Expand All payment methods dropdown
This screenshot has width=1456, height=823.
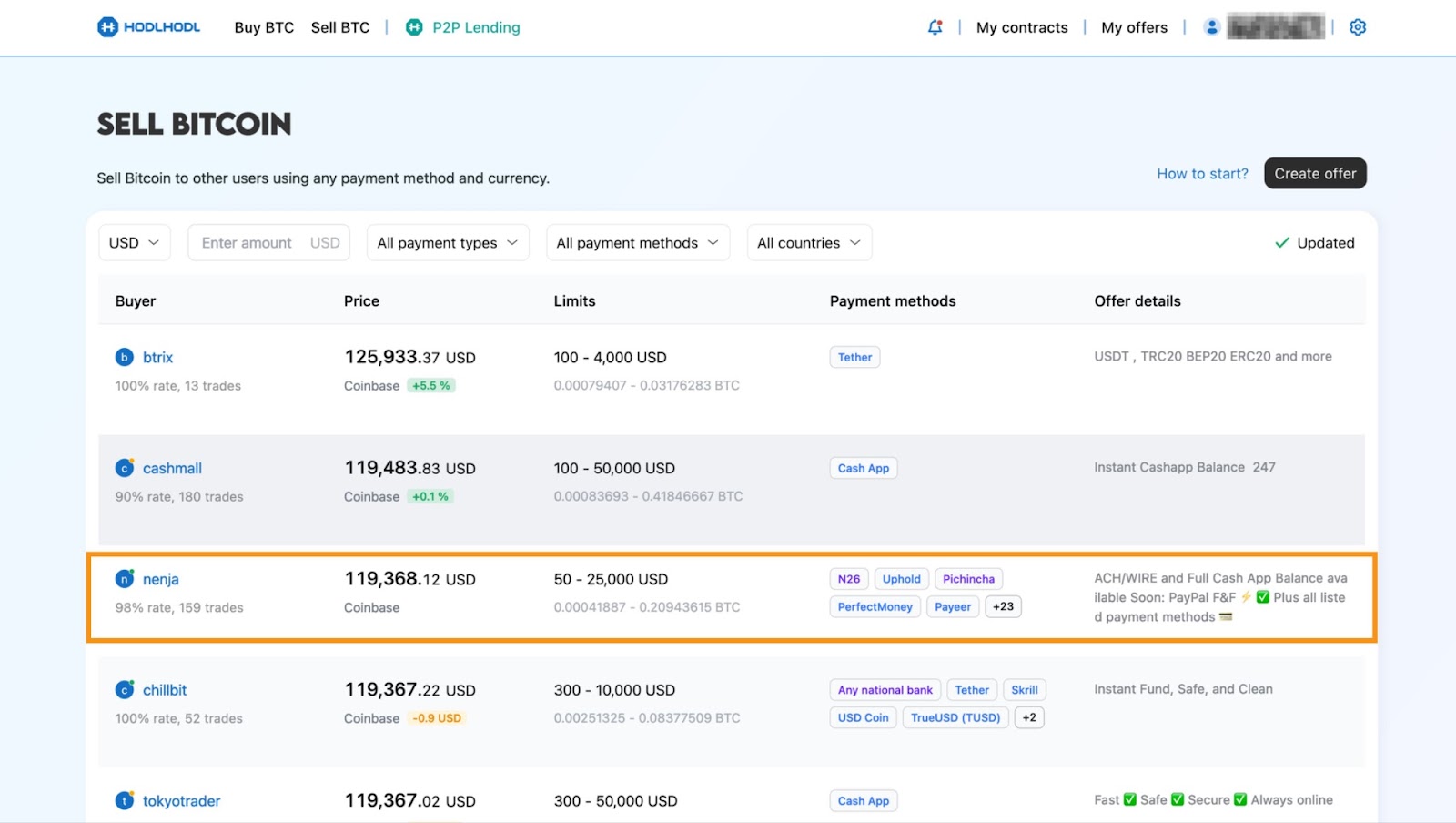pos(638,243)
